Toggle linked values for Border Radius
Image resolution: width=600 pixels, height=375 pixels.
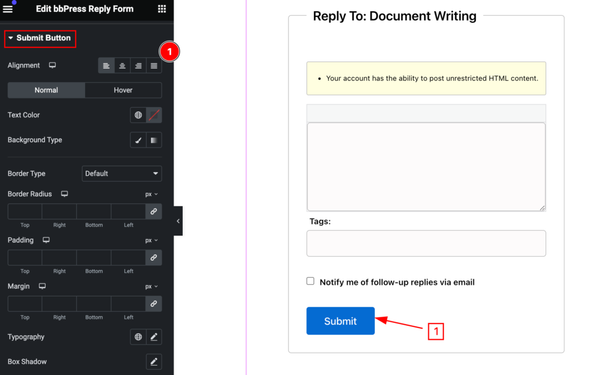(x=153, y=211)
